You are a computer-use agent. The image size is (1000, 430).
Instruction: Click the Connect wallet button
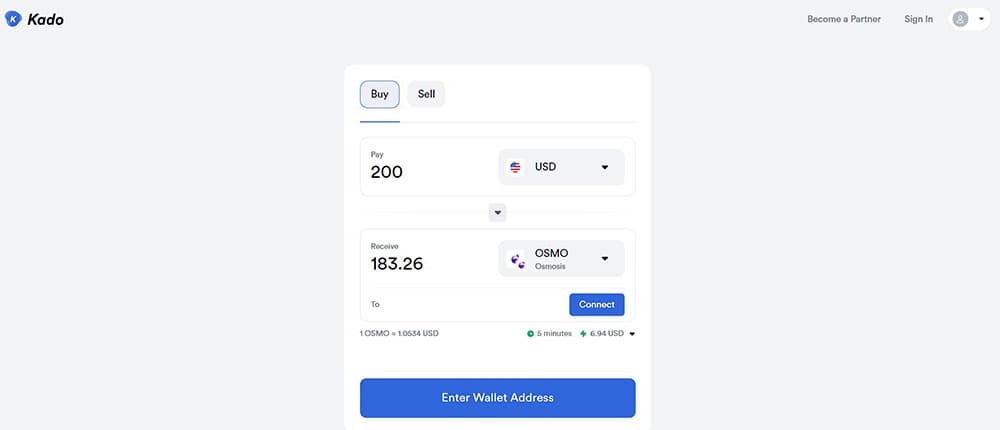(x=596, y=304)
